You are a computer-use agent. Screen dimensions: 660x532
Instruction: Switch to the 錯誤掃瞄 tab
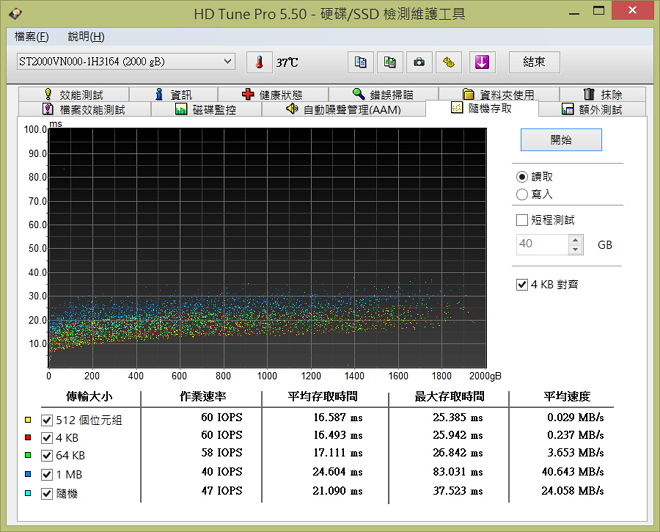click(383, 94)
